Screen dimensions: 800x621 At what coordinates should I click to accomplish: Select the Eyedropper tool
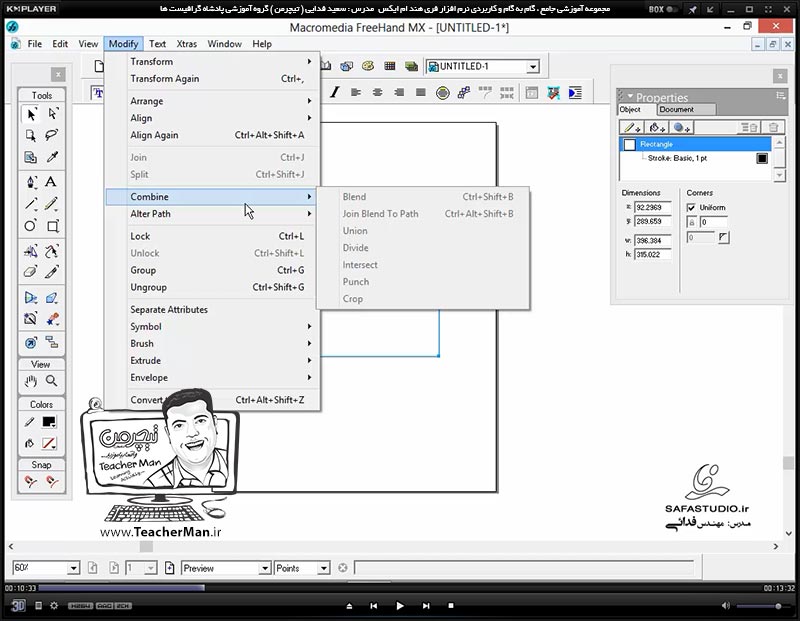click(52, 157)
